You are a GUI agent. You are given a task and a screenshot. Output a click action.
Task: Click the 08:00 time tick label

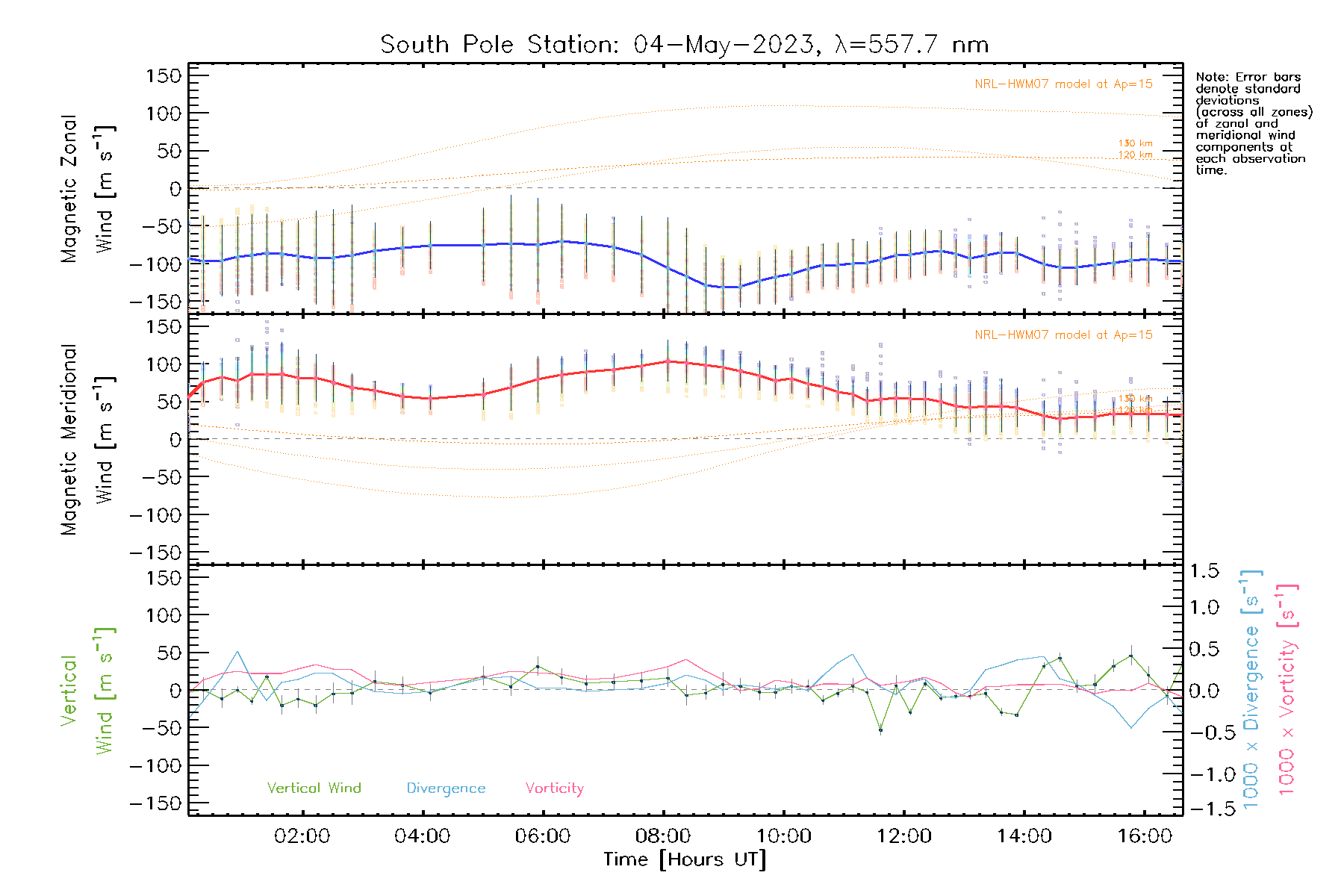click(x=663, y=836)
